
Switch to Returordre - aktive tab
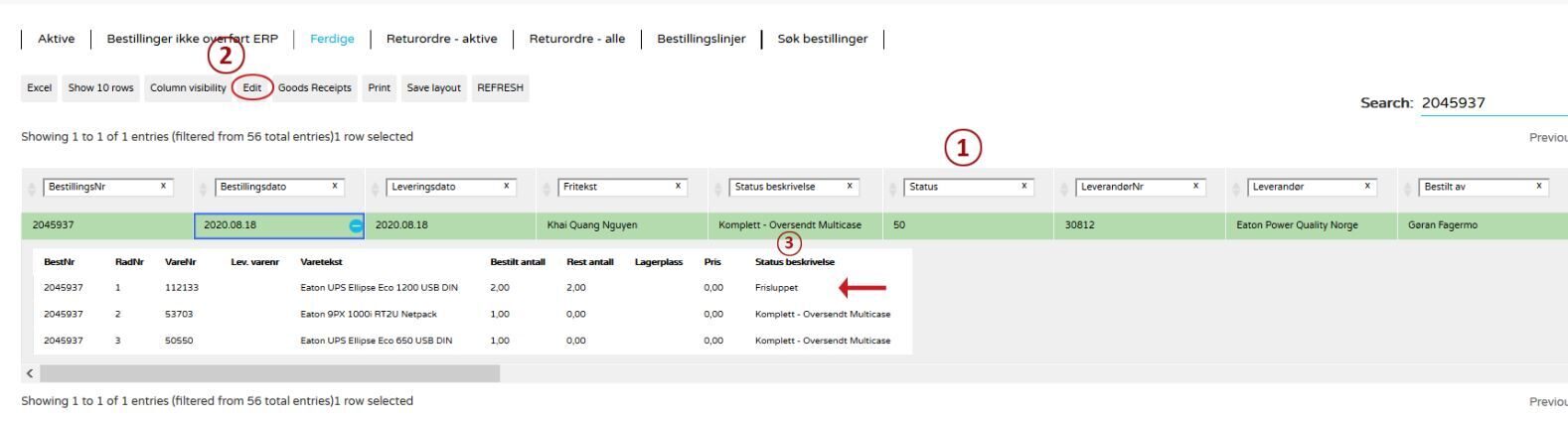click(x=441, y=39)
